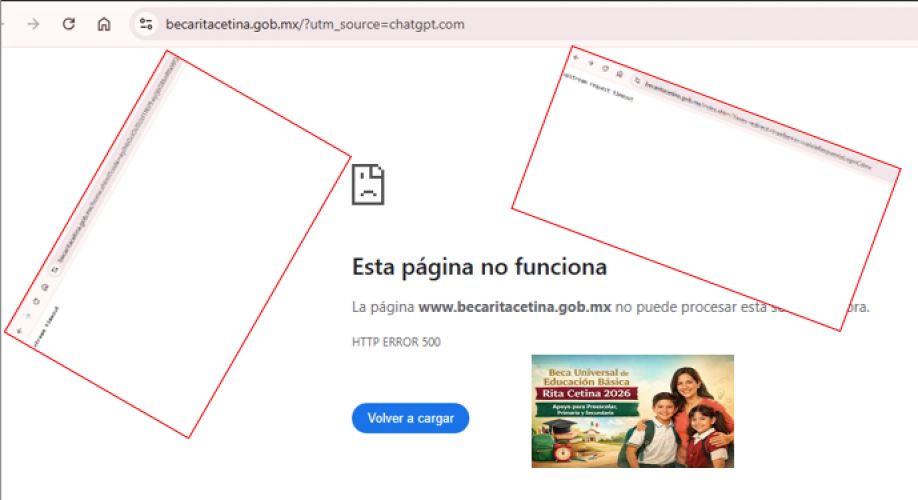Click reload icon in the slightly rotated screenshot
Screen dimensions: 918x500
[605, 68]
